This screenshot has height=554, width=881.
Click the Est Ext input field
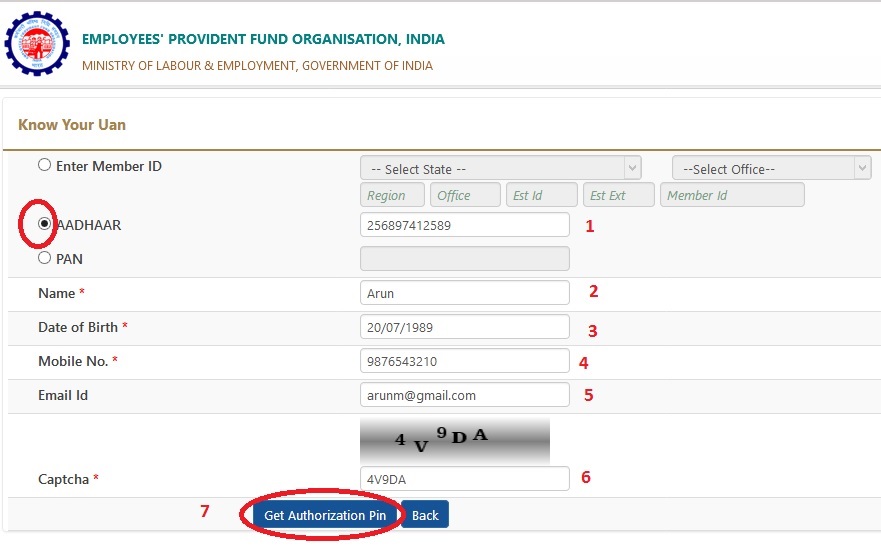[x=618, y=195]
